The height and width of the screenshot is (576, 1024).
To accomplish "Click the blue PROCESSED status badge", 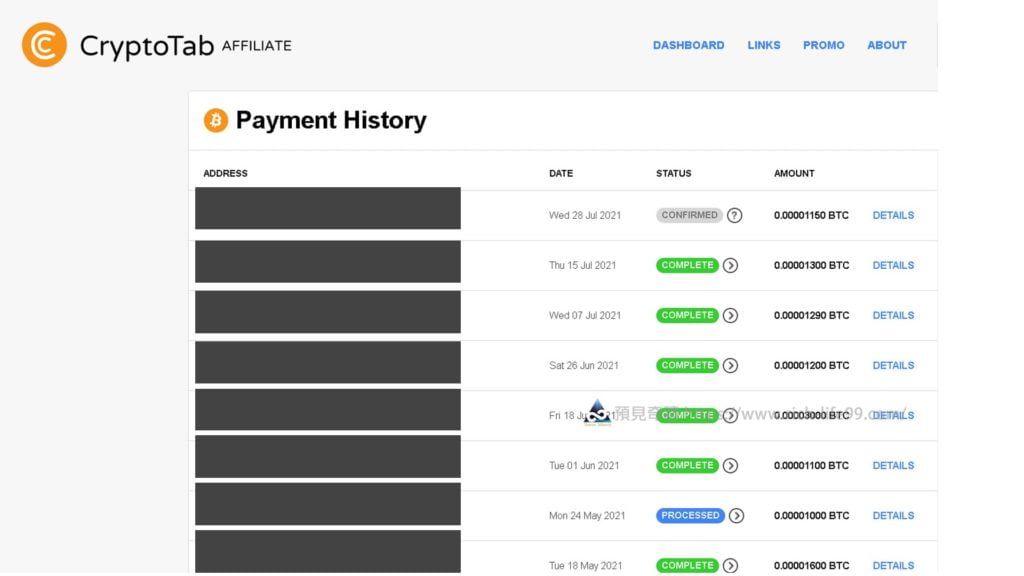I will pos(690,516).
